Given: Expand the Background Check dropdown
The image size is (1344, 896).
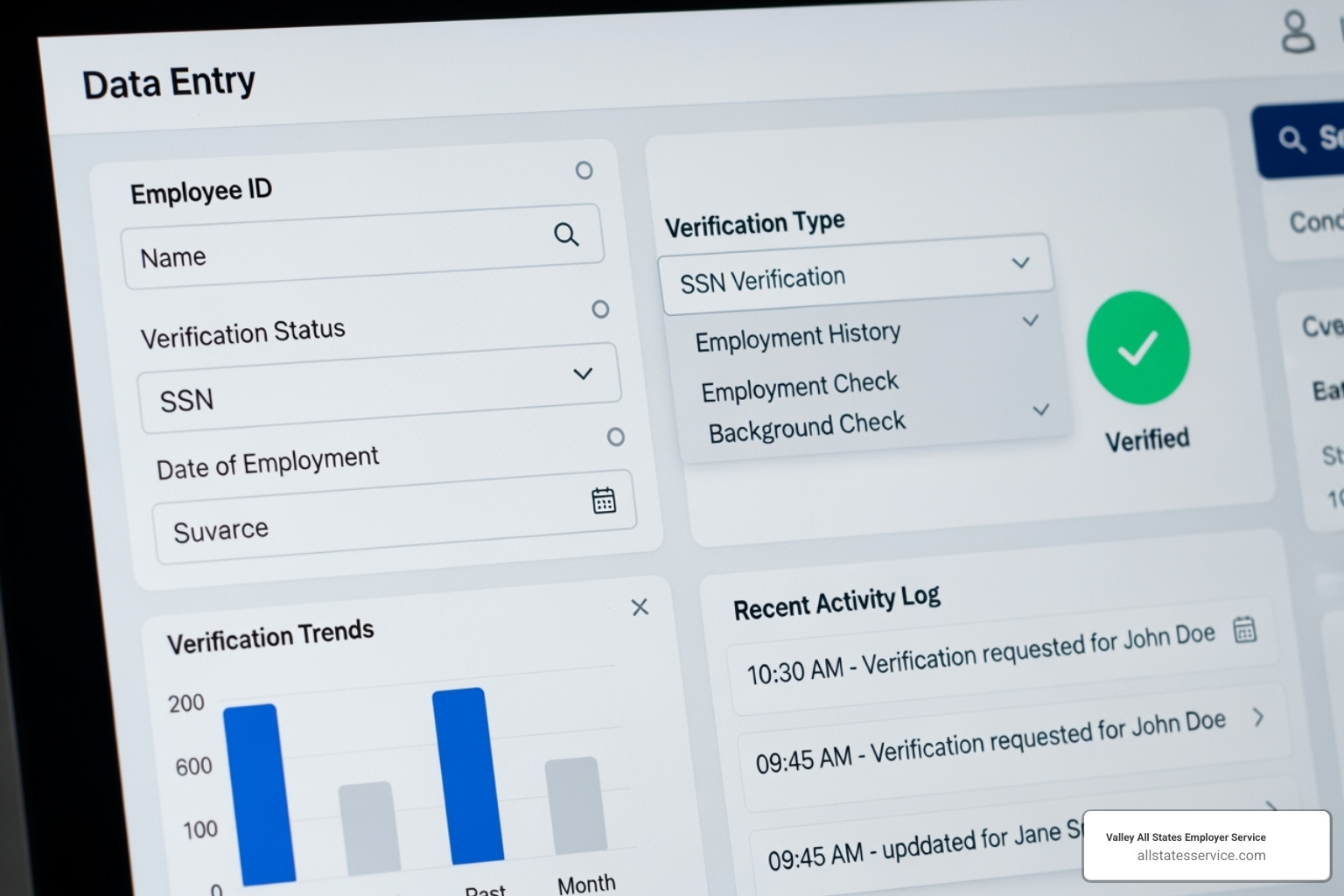Looking at the screenshot, I should point(1041,409).
